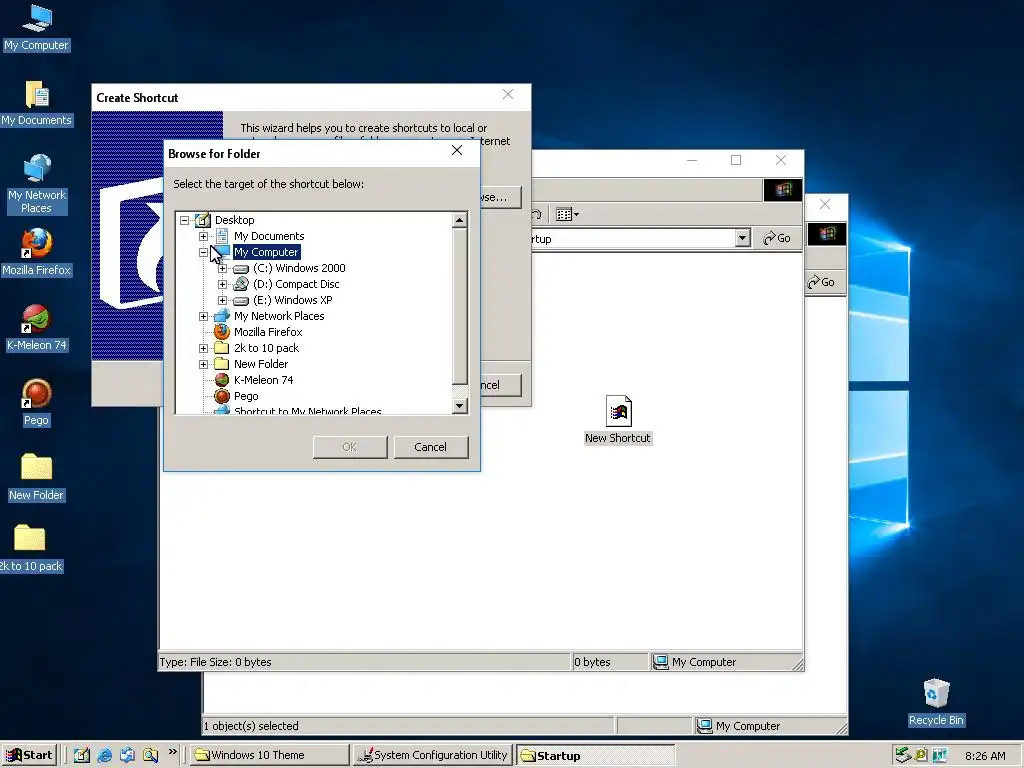Viewport: 1024px width, 768px height.
Task: Select My Network Places in folder tree
Action: (279, 316)
